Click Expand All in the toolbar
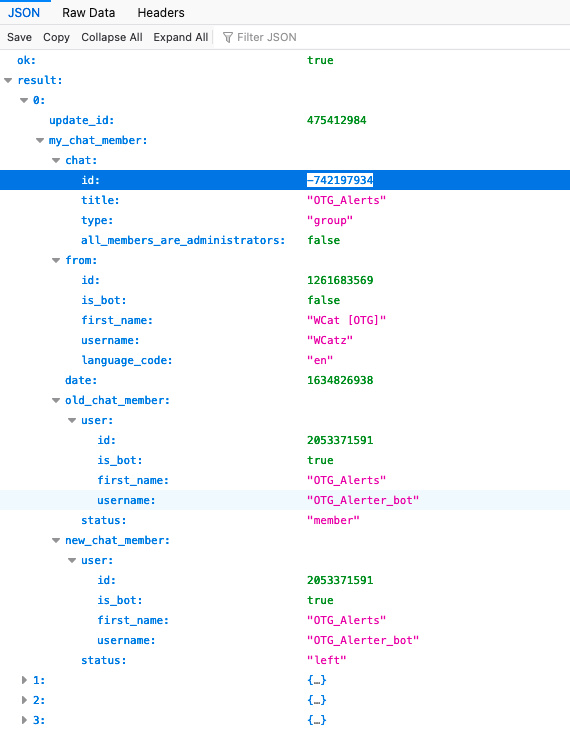570x753 pixels. [x=181, y=37]
